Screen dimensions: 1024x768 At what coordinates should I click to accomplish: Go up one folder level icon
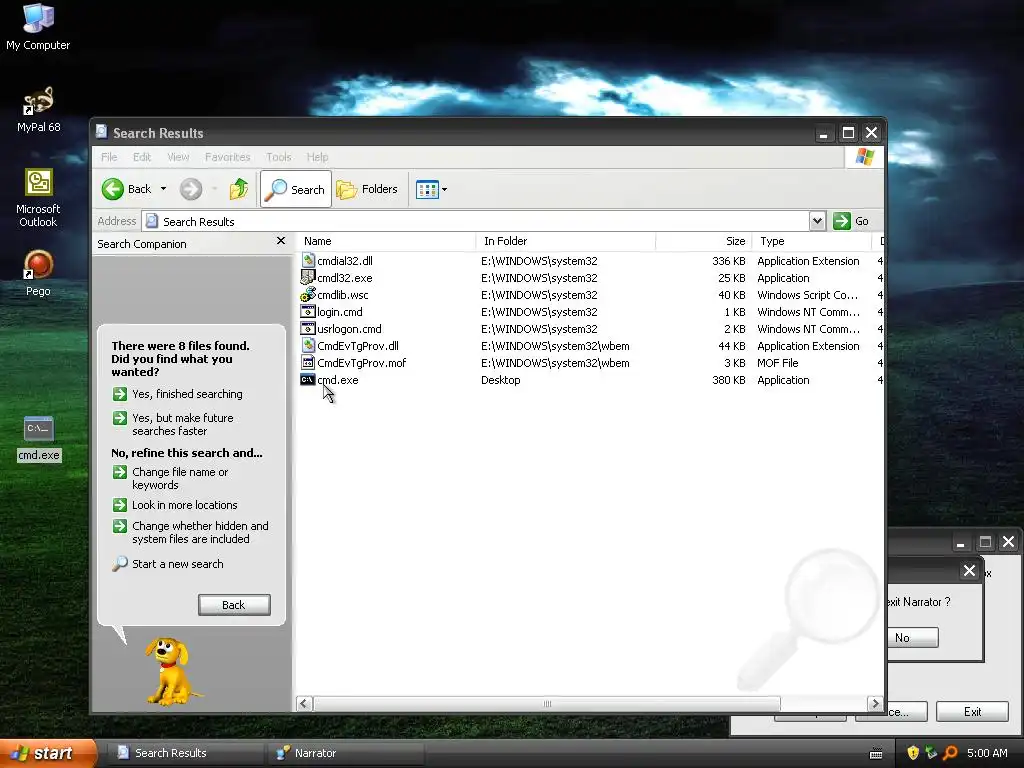coord(239,189)
